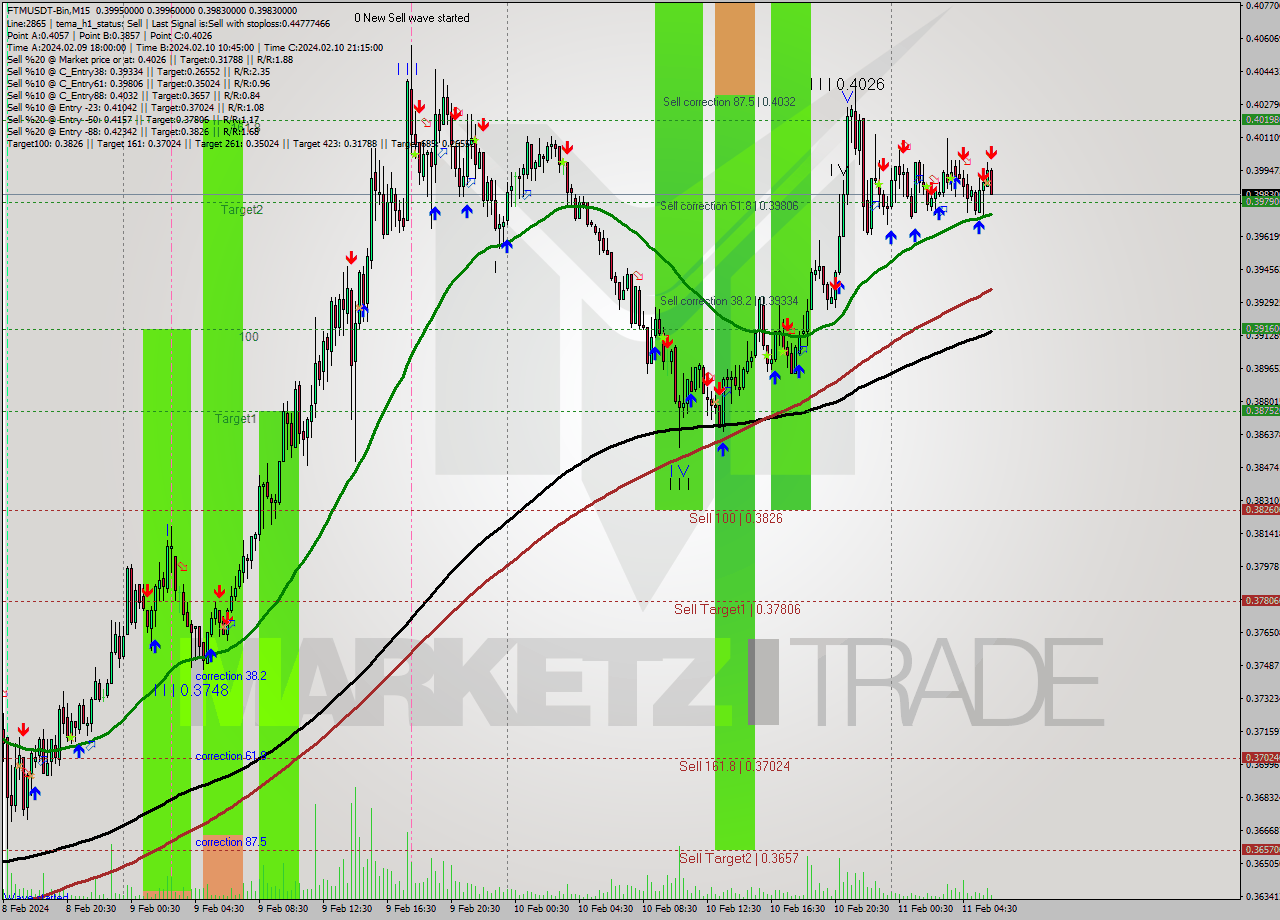
Task: Click the green 'Target2' level label
Action: click(242, 210)
